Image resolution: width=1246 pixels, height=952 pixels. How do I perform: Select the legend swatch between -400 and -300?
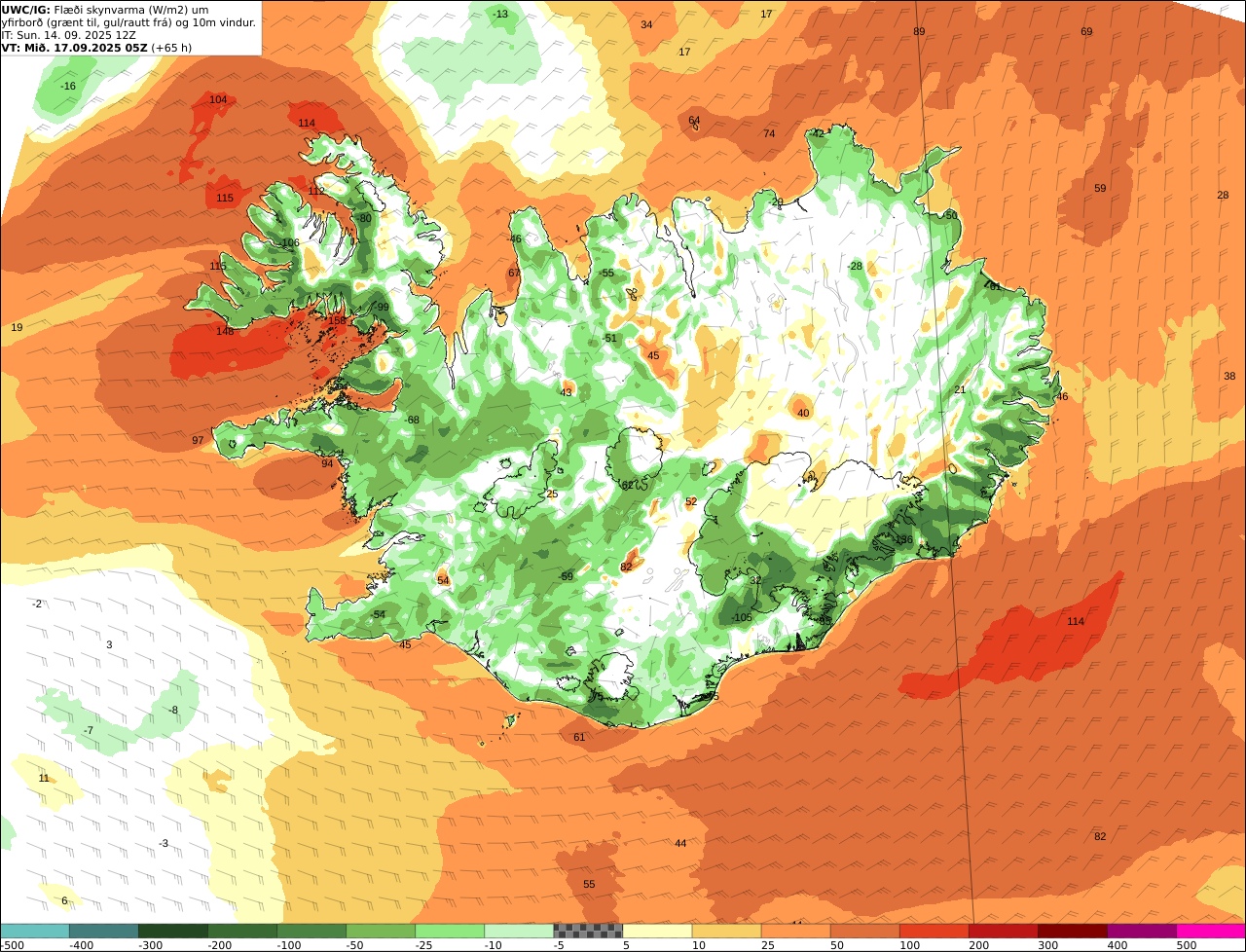tap(104, 931)
